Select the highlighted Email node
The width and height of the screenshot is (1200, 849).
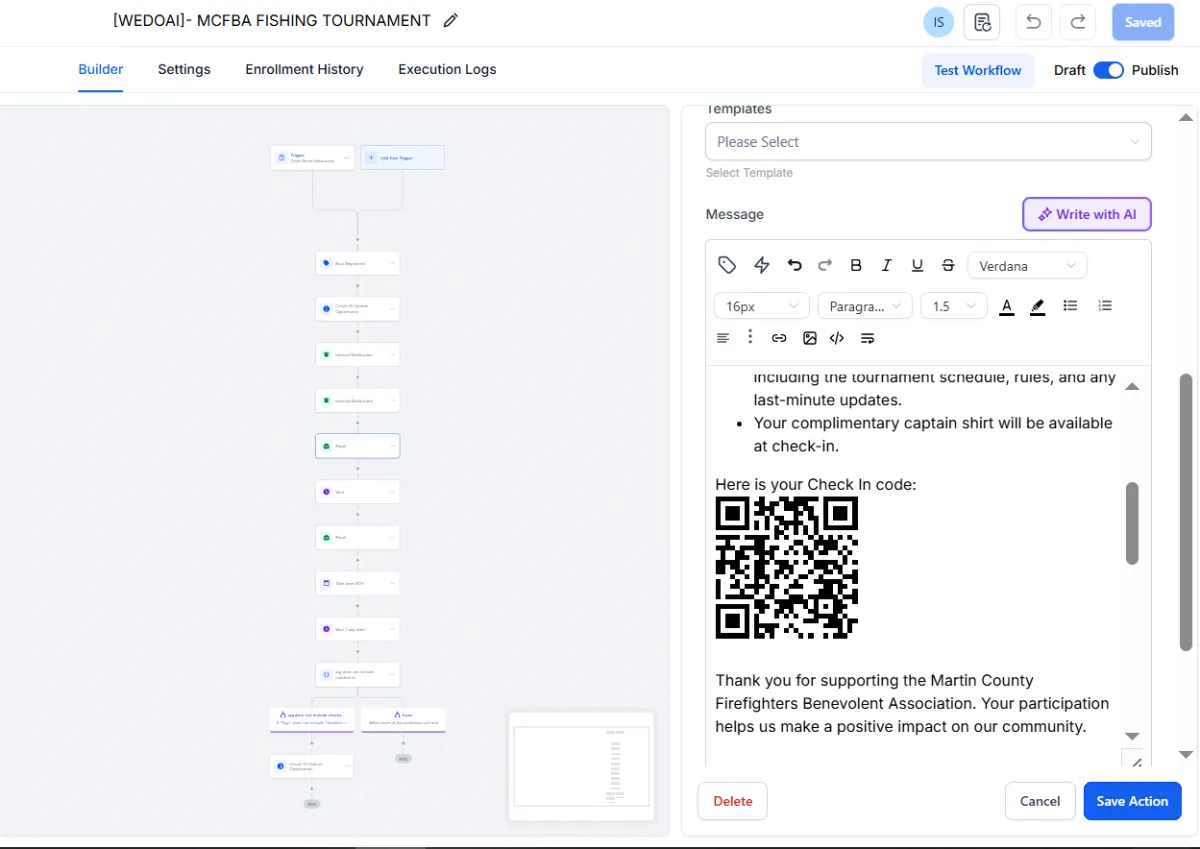click(x=357, y=446)
